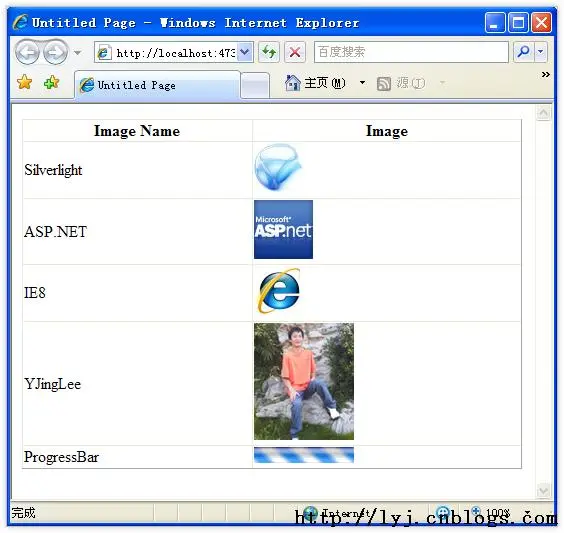This screenshot has width=564, height=533.
Task: Minimize the Internet Explorer window
Action: tap(495, 22)
